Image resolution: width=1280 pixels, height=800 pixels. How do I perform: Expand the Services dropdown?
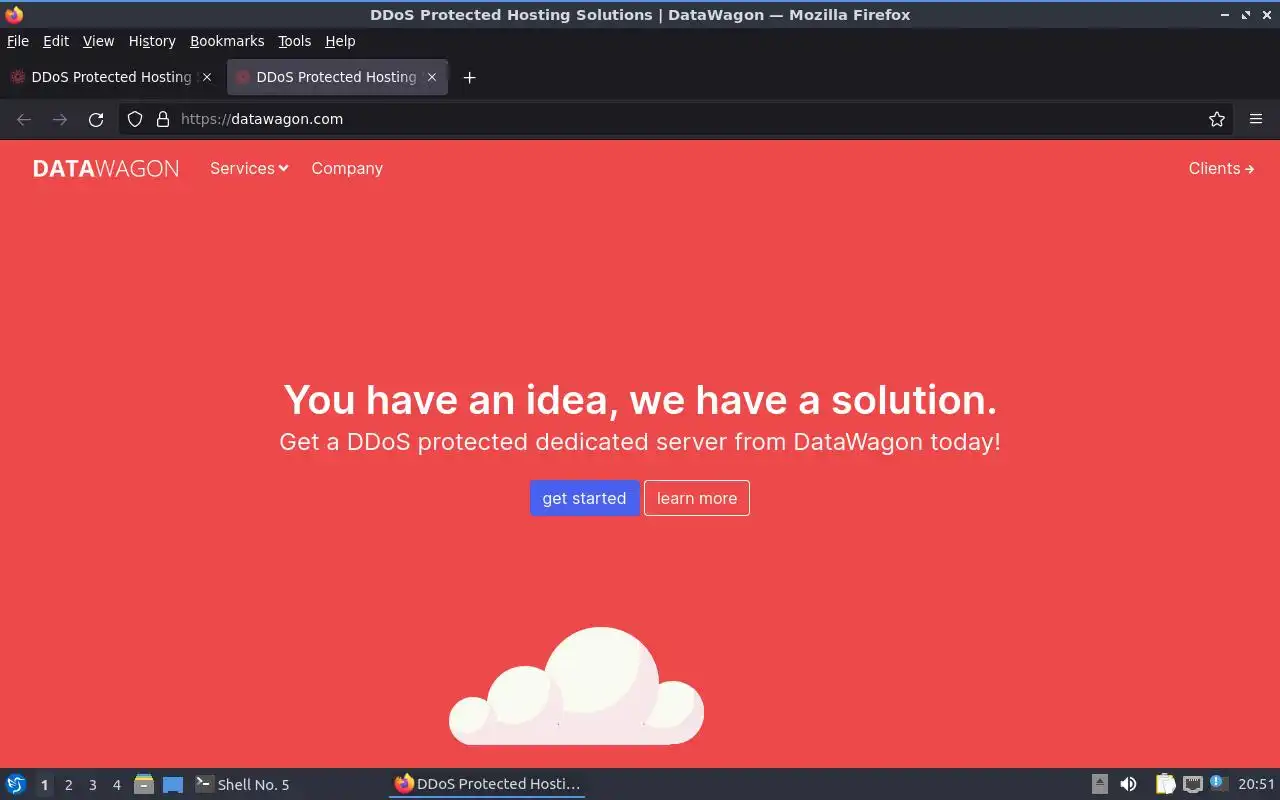coord(249,168)
